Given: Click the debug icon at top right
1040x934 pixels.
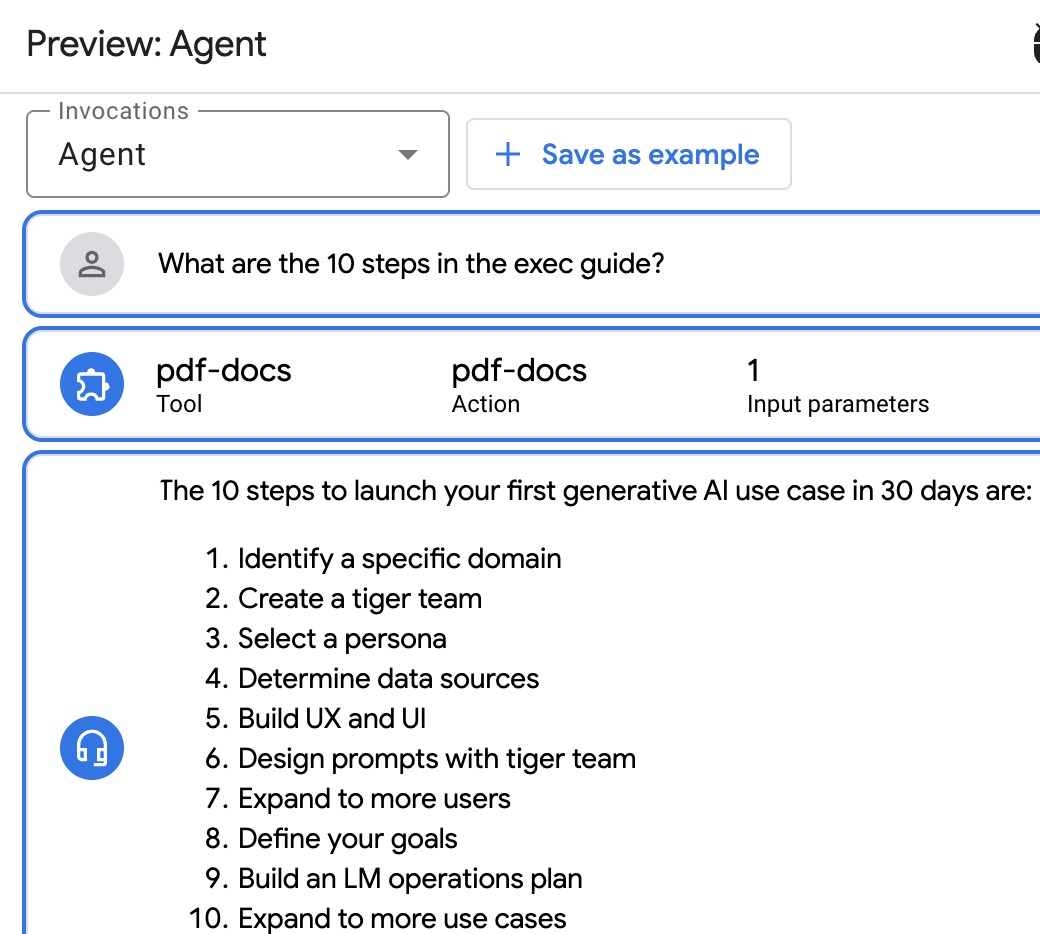Looking at the screenshot, I should click(1034, 44).
